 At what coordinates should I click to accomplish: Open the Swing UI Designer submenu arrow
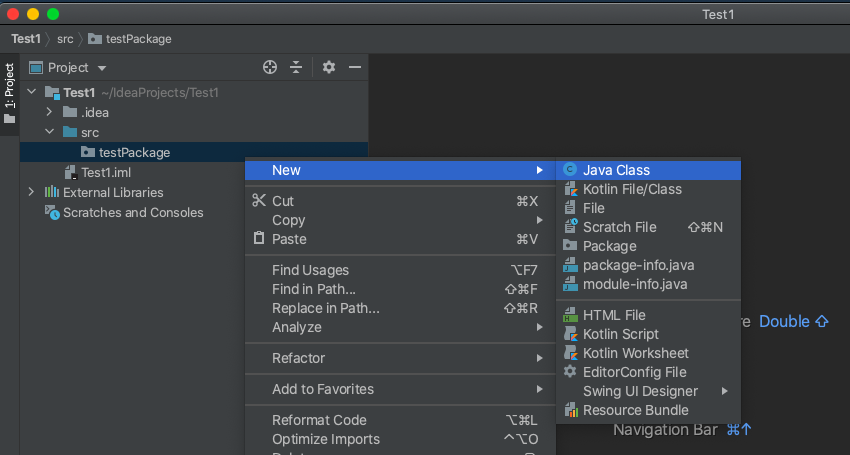pyautogui.click(x=725, y=391)
